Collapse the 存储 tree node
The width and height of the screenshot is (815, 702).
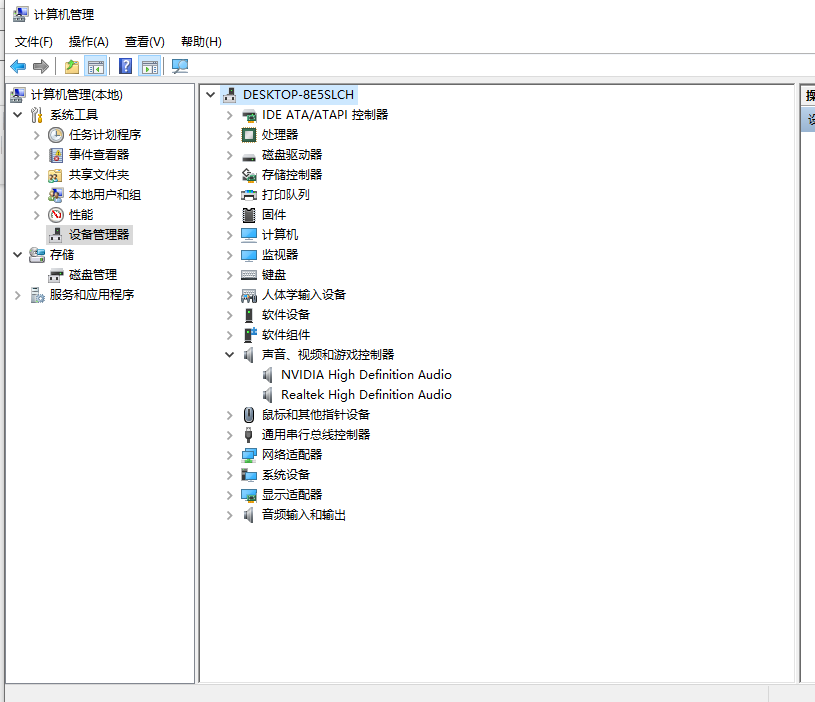click(18, 255)
